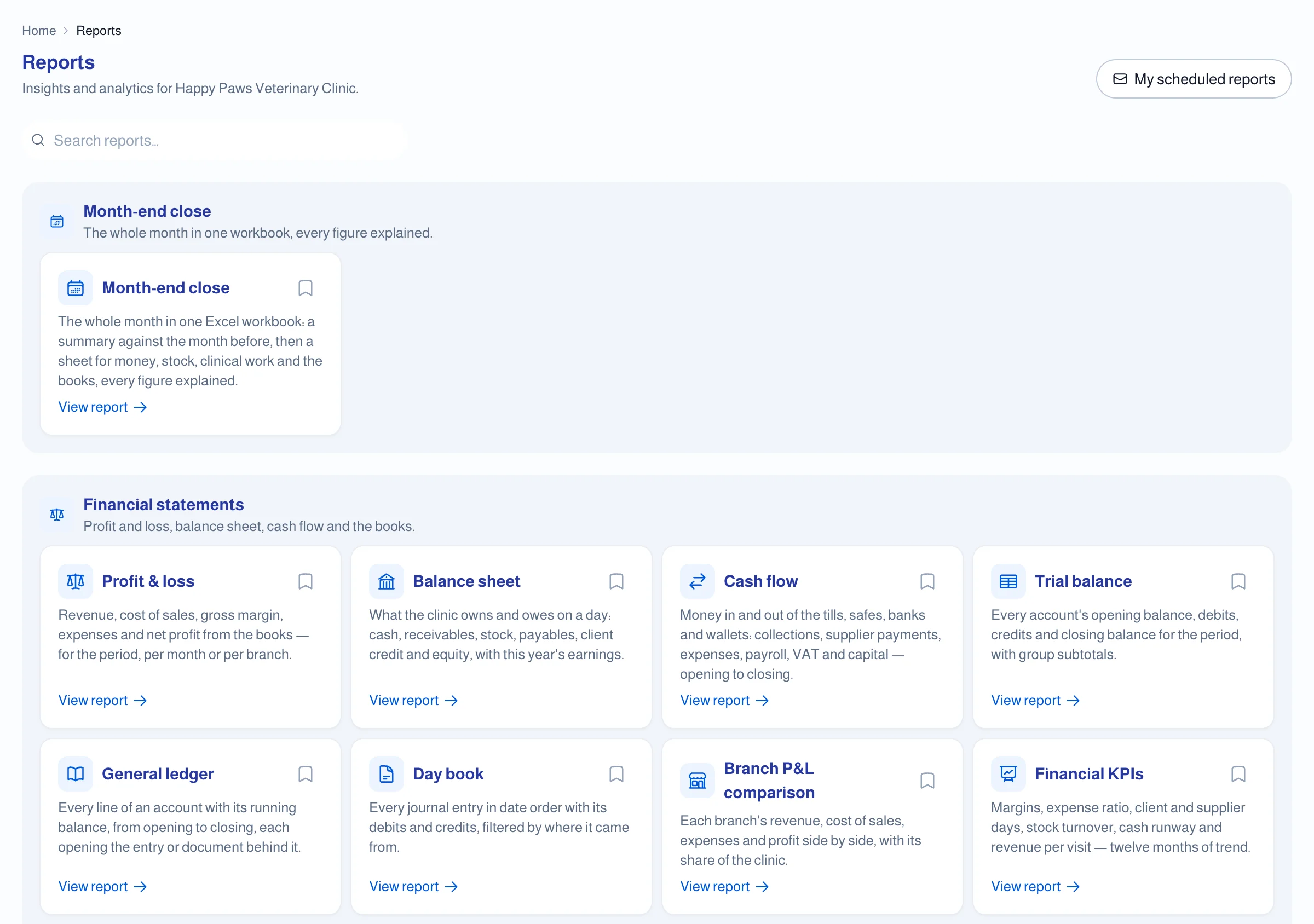Click the Reports page heading
Viewport: 1314px width, 924px height.
click(59, 62)
